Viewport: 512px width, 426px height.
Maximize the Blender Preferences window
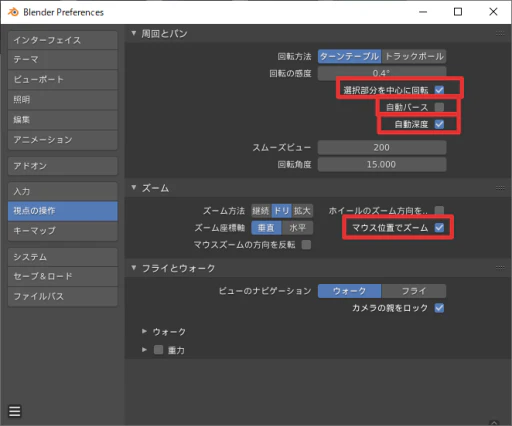tap(458, 12)
